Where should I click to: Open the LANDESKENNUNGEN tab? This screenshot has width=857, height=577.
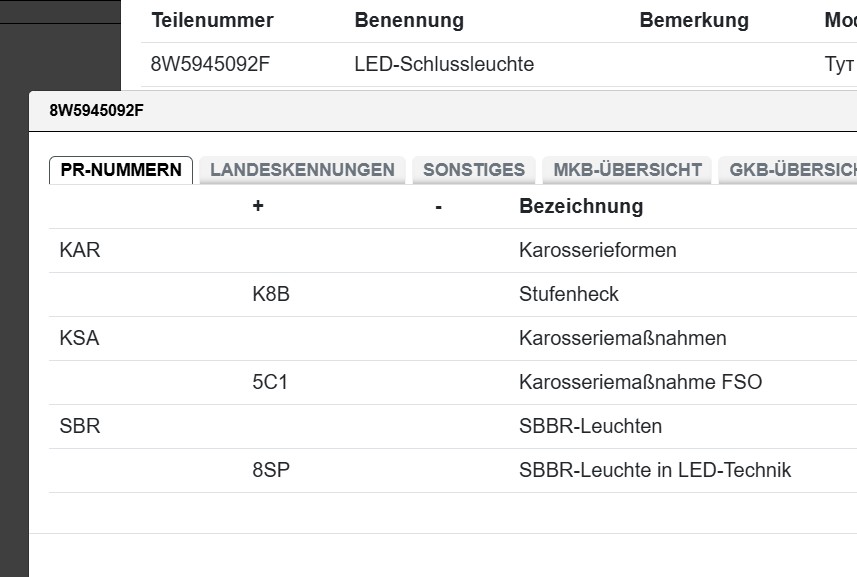302,170
